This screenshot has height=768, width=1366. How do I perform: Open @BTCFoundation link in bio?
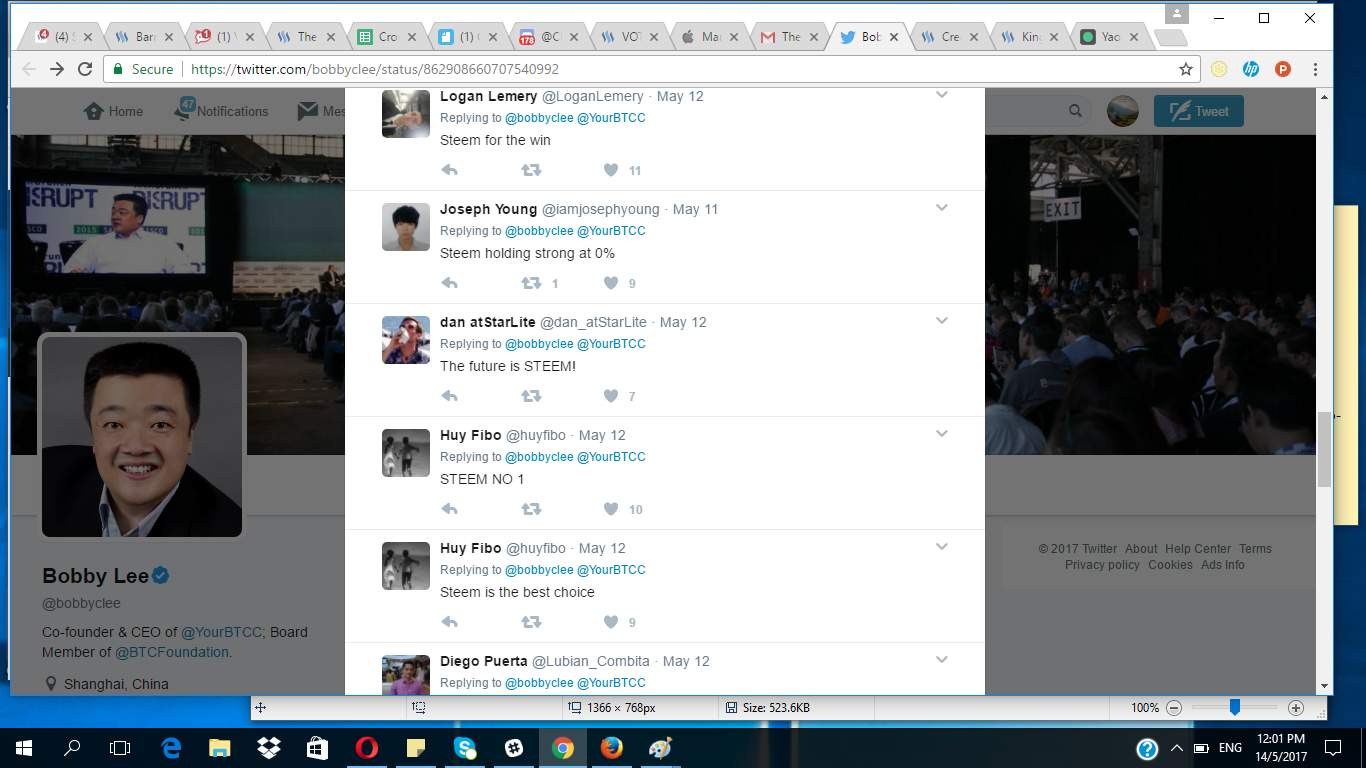[x=171, y=652]
